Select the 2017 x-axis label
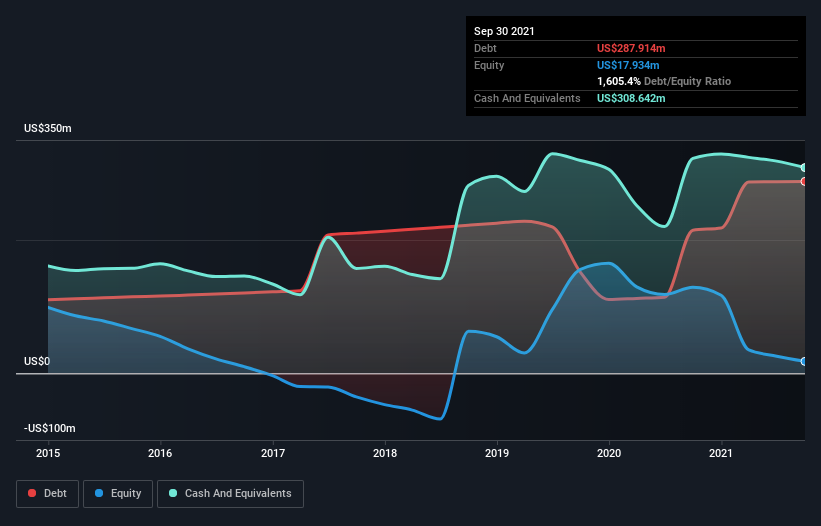Image resolution: width=821 pixels, height=526 pixels. [x=273, y=453]
